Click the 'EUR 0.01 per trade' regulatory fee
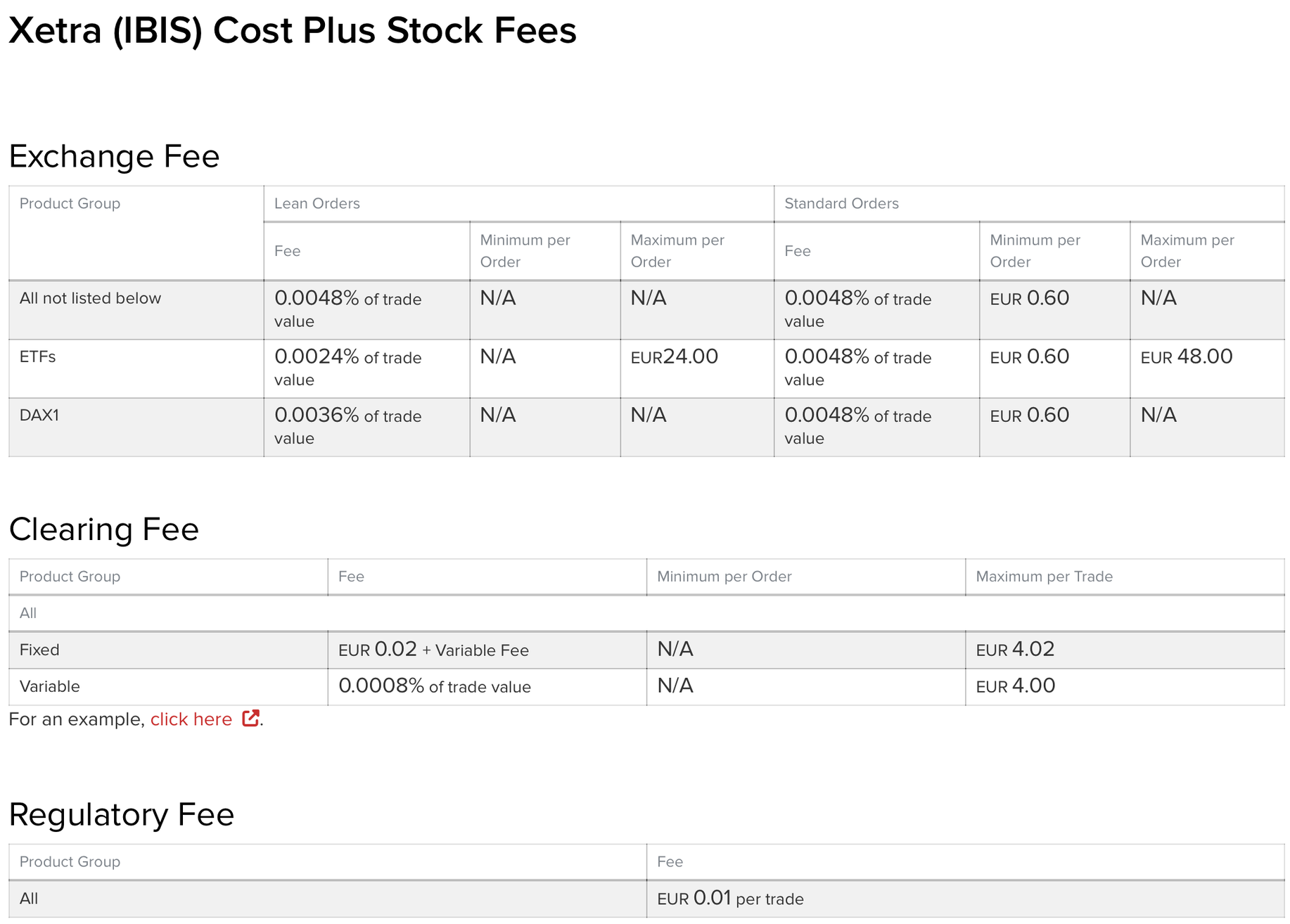 [x=730, y=899]
